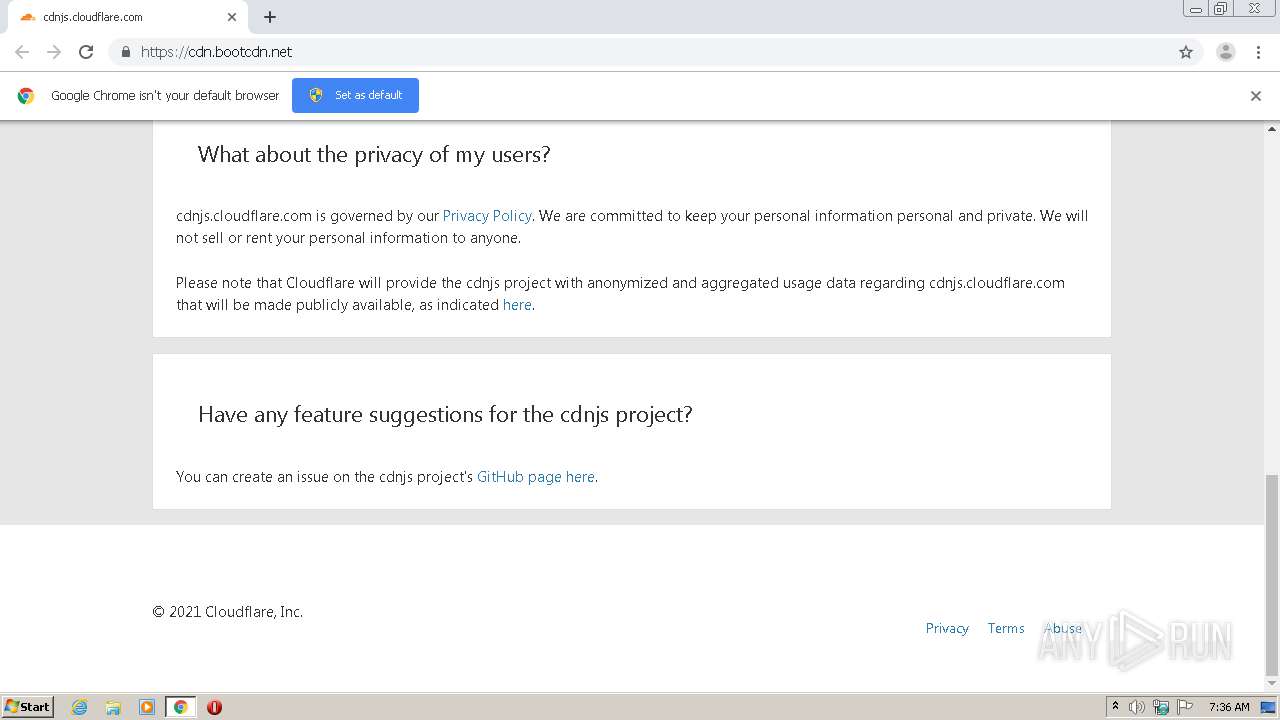Open the footer Abuse link

click(1063, 628)
